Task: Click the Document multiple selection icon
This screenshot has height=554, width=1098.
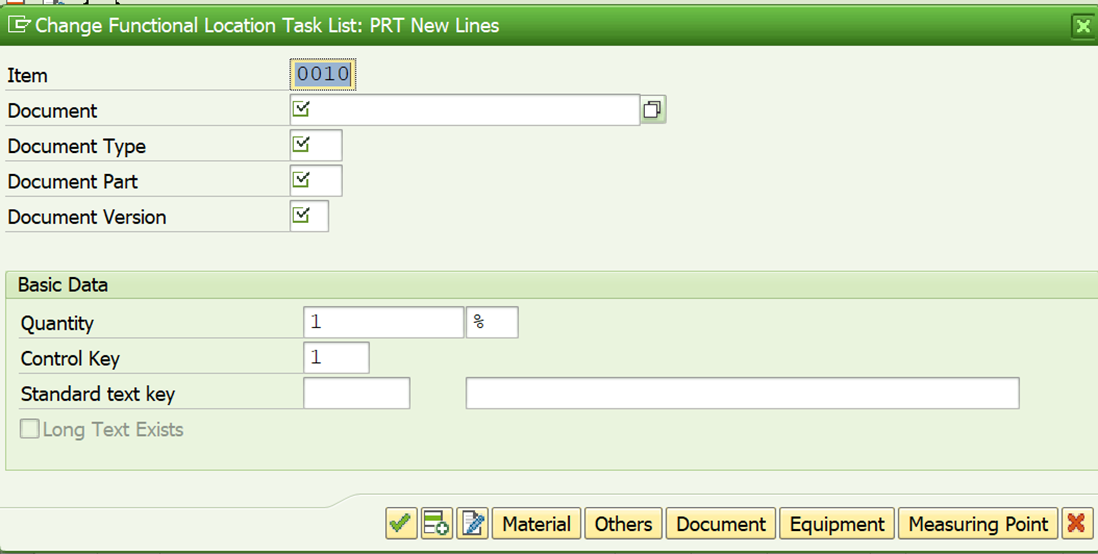Action: tap(653, 110)
